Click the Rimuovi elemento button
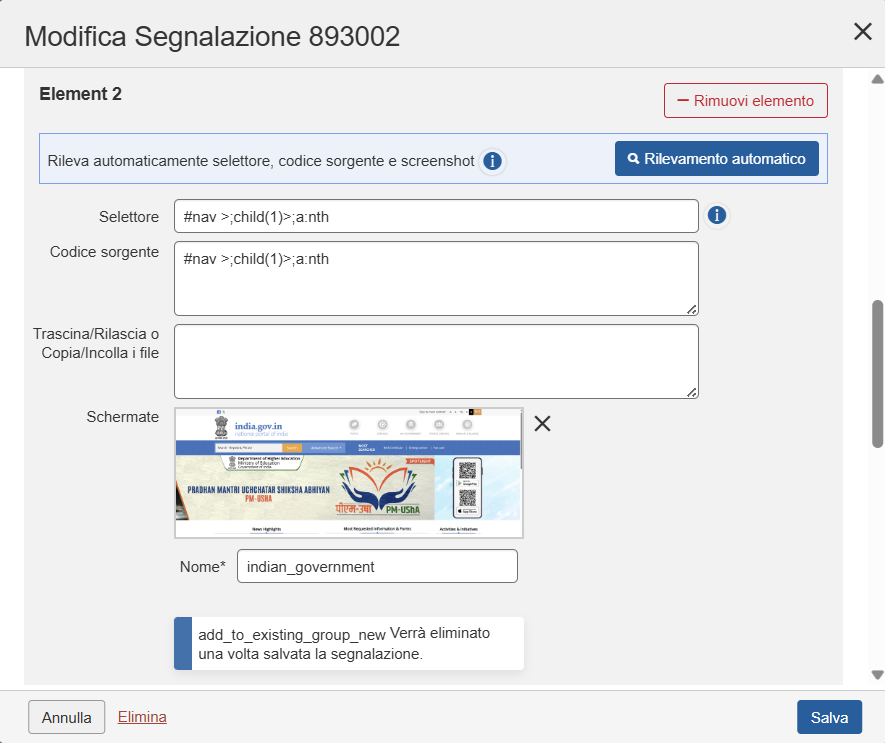Viewport: 885px width, 743px height. tap(745, 101)
